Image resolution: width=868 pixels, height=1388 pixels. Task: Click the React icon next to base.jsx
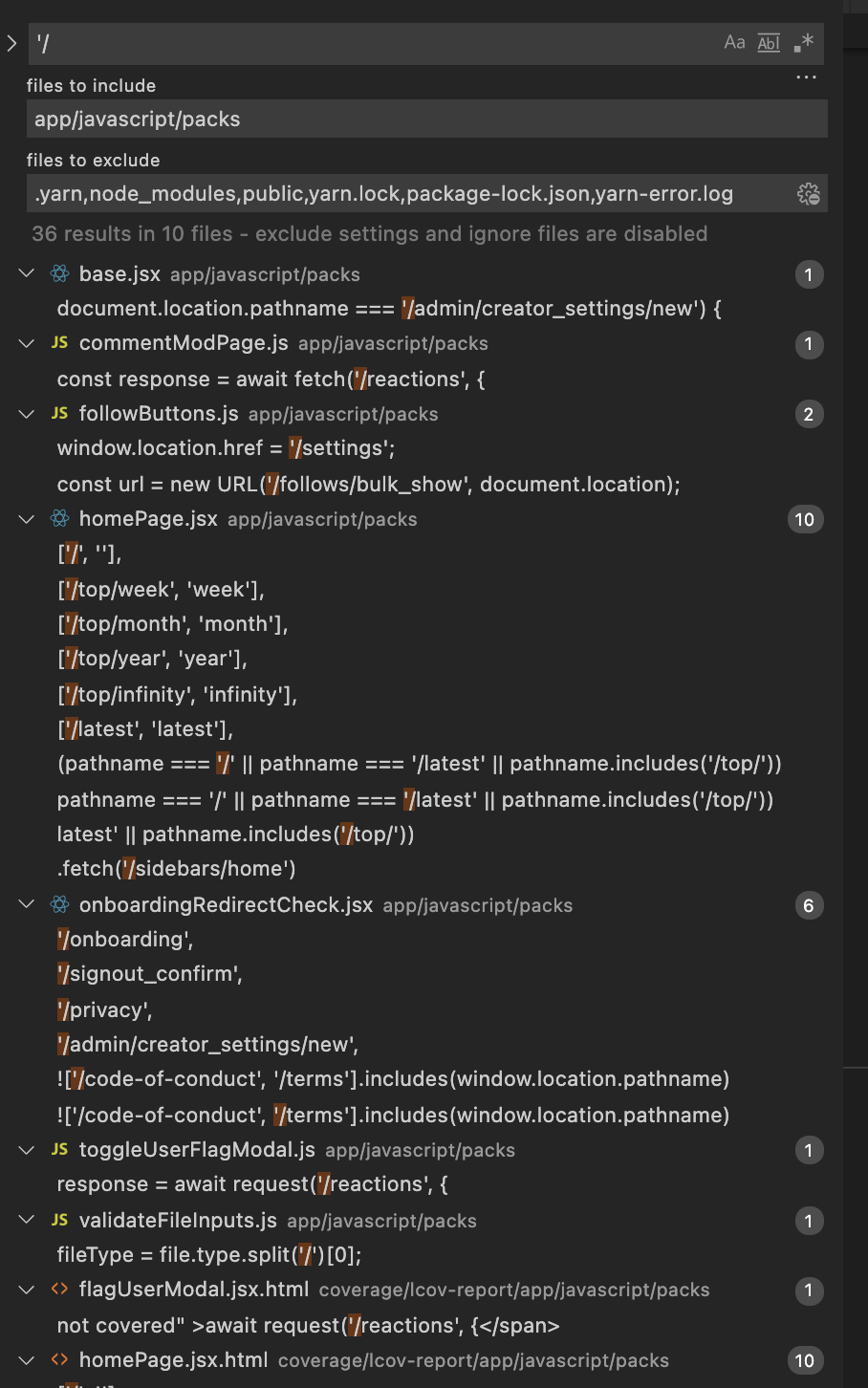click(x=61, y=274)
